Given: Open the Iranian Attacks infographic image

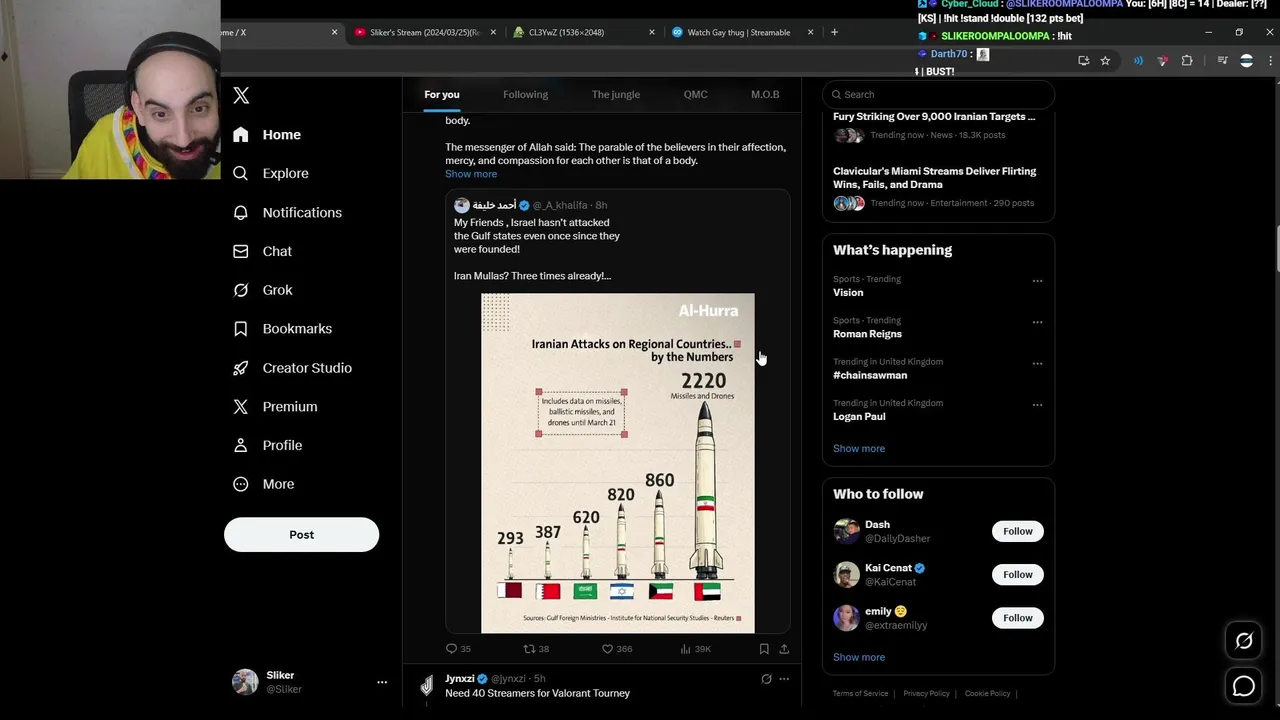Looking at the screenshot, I should (618, 463).
